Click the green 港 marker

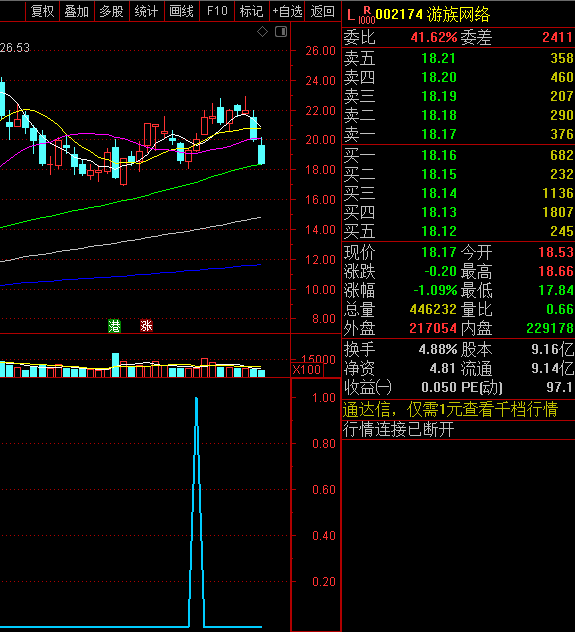point(114,326)
